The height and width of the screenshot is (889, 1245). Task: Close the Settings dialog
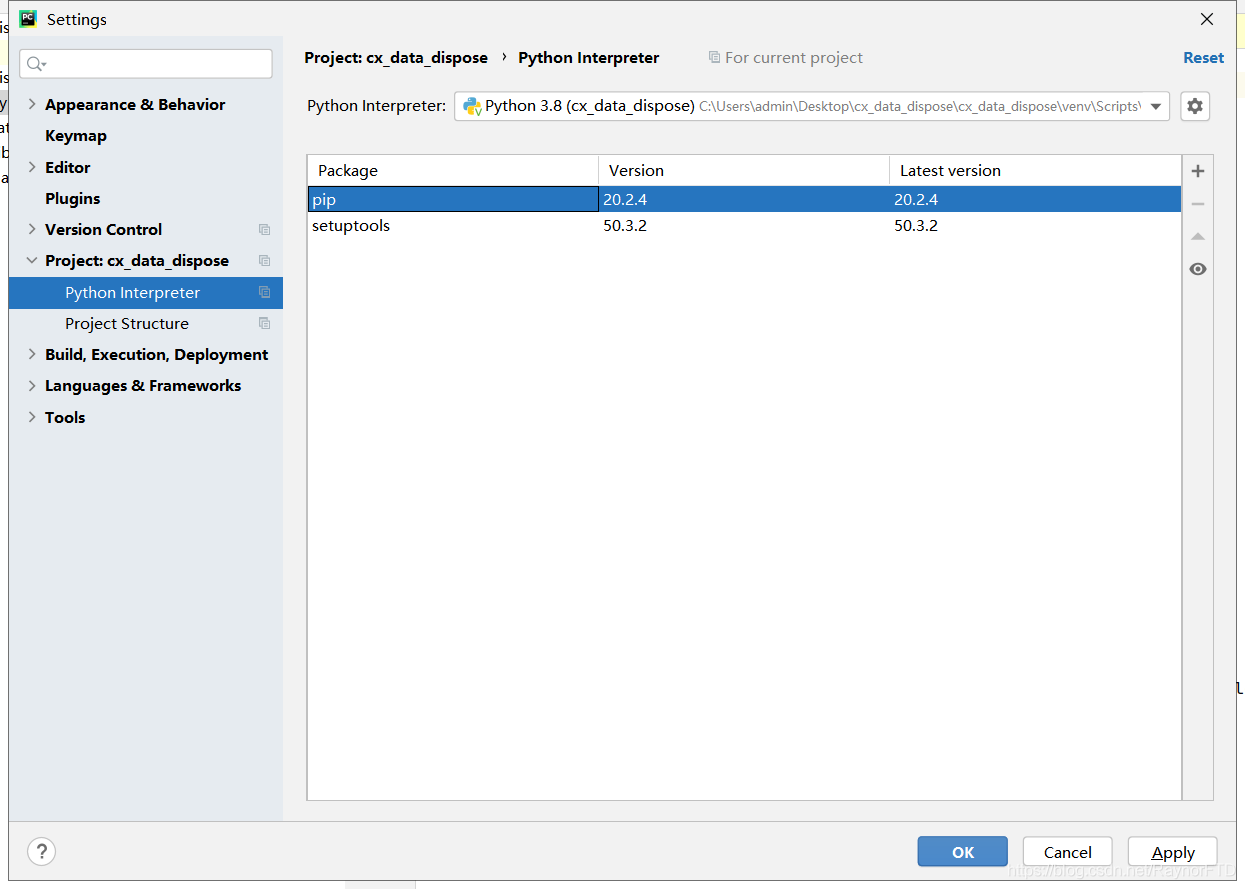1207,19
